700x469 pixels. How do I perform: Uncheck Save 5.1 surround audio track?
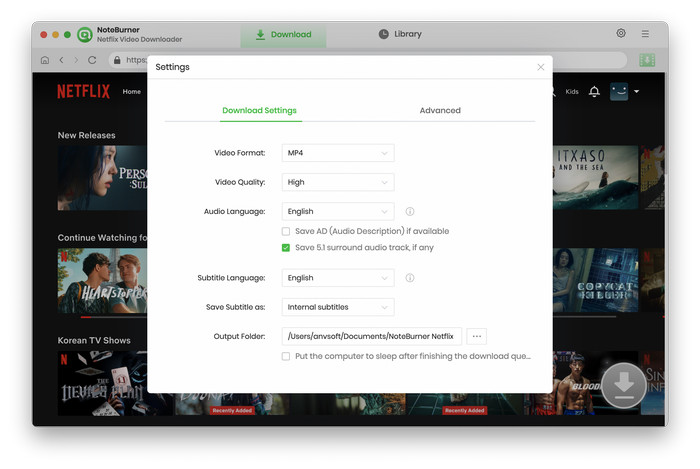pos(286,248)
